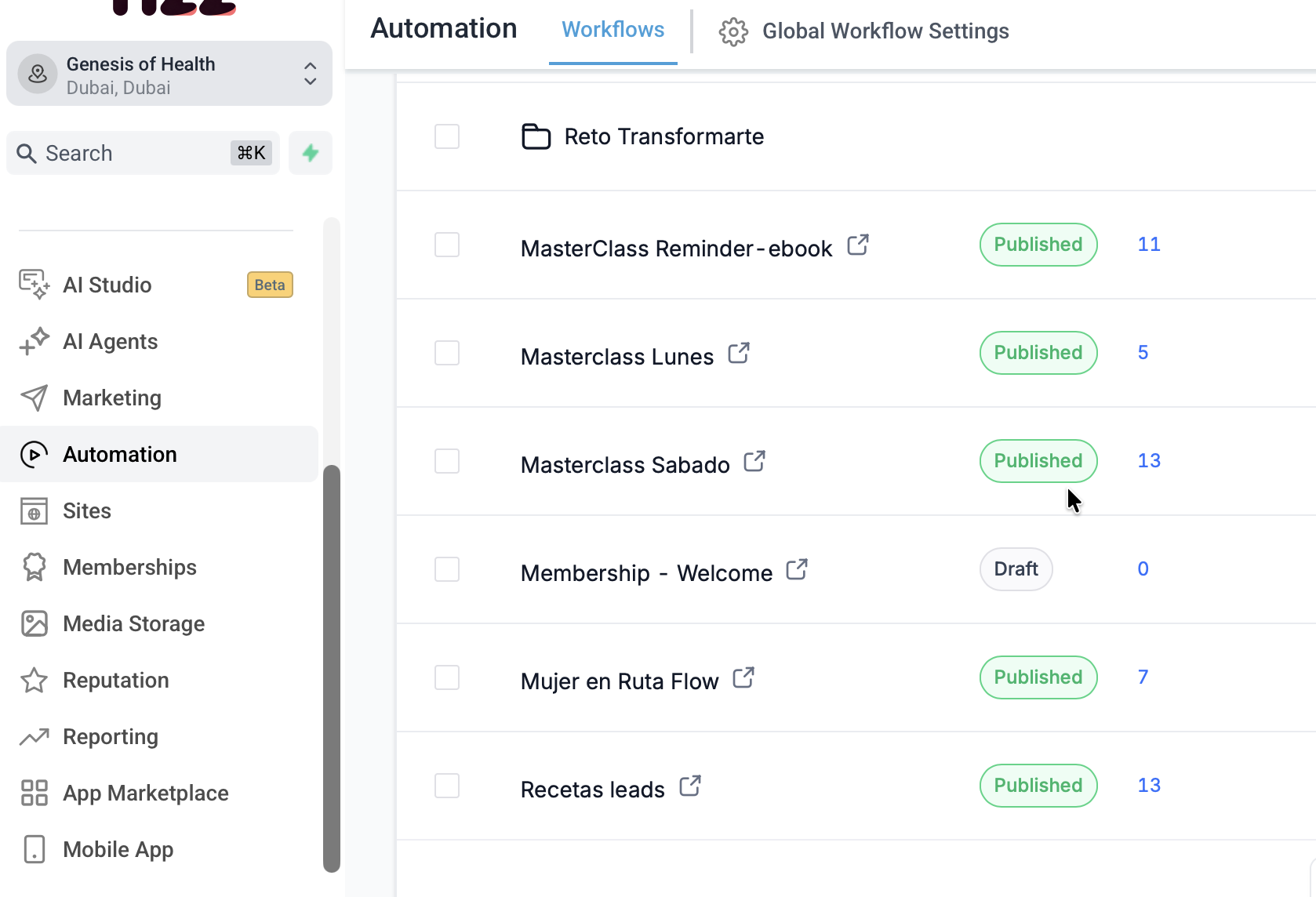1316x897 pixels.
Task: Open Recetas leads external link icon
Action: (x=690, y=786)
